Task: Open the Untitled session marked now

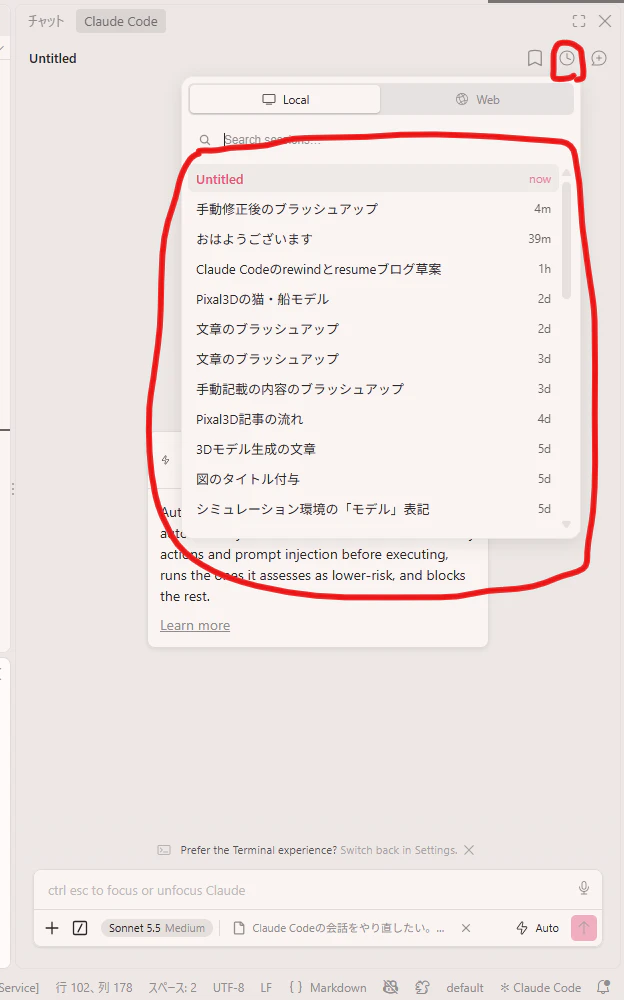Action: [x=373, y=179]
